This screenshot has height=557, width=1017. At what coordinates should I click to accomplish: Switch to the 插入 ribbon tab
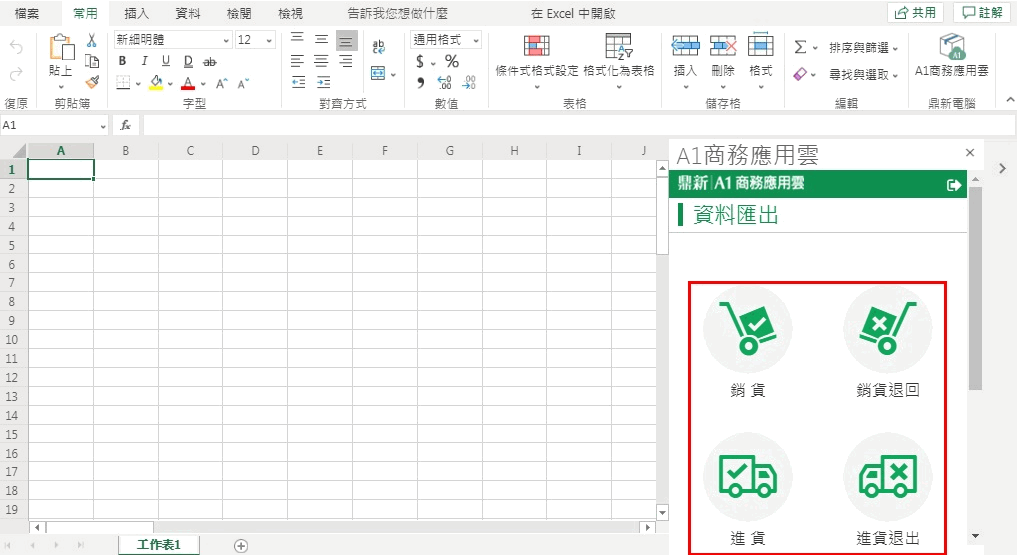click(x=136, y=13)
